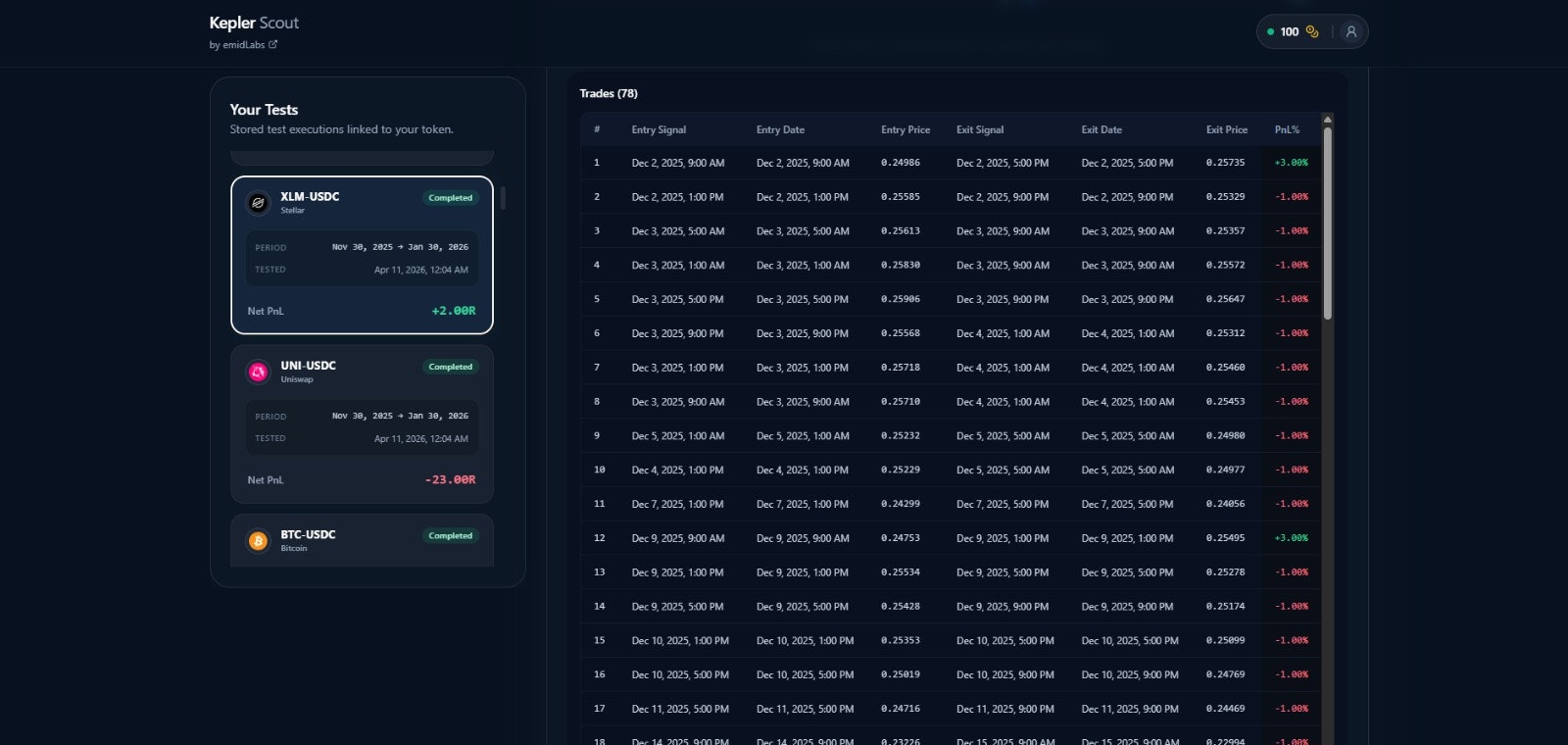1568x745 pixels.
Task: Click the trades table scrollbar thumb
Action: tap(1328, 223)
